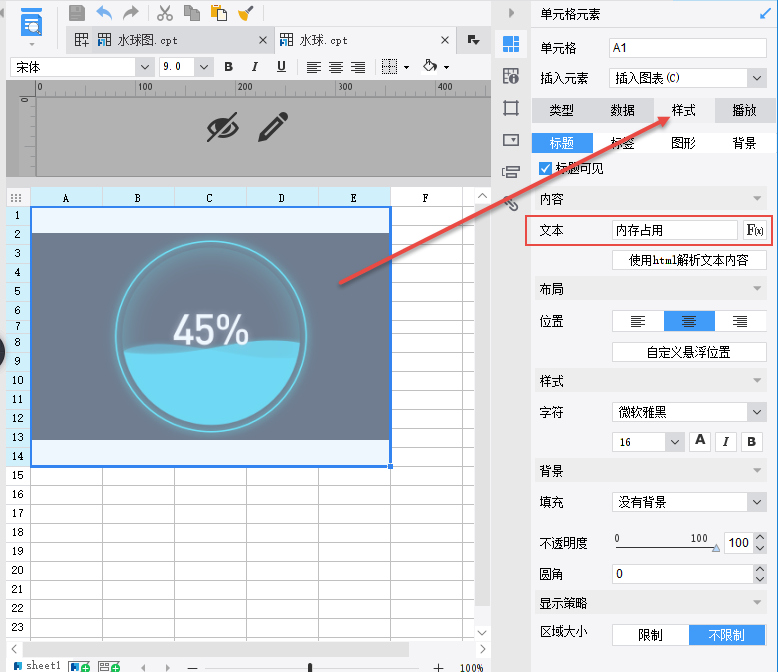778x672 pixels.
Task: Toggle bold in font toolbar
Action: (228, 67)
